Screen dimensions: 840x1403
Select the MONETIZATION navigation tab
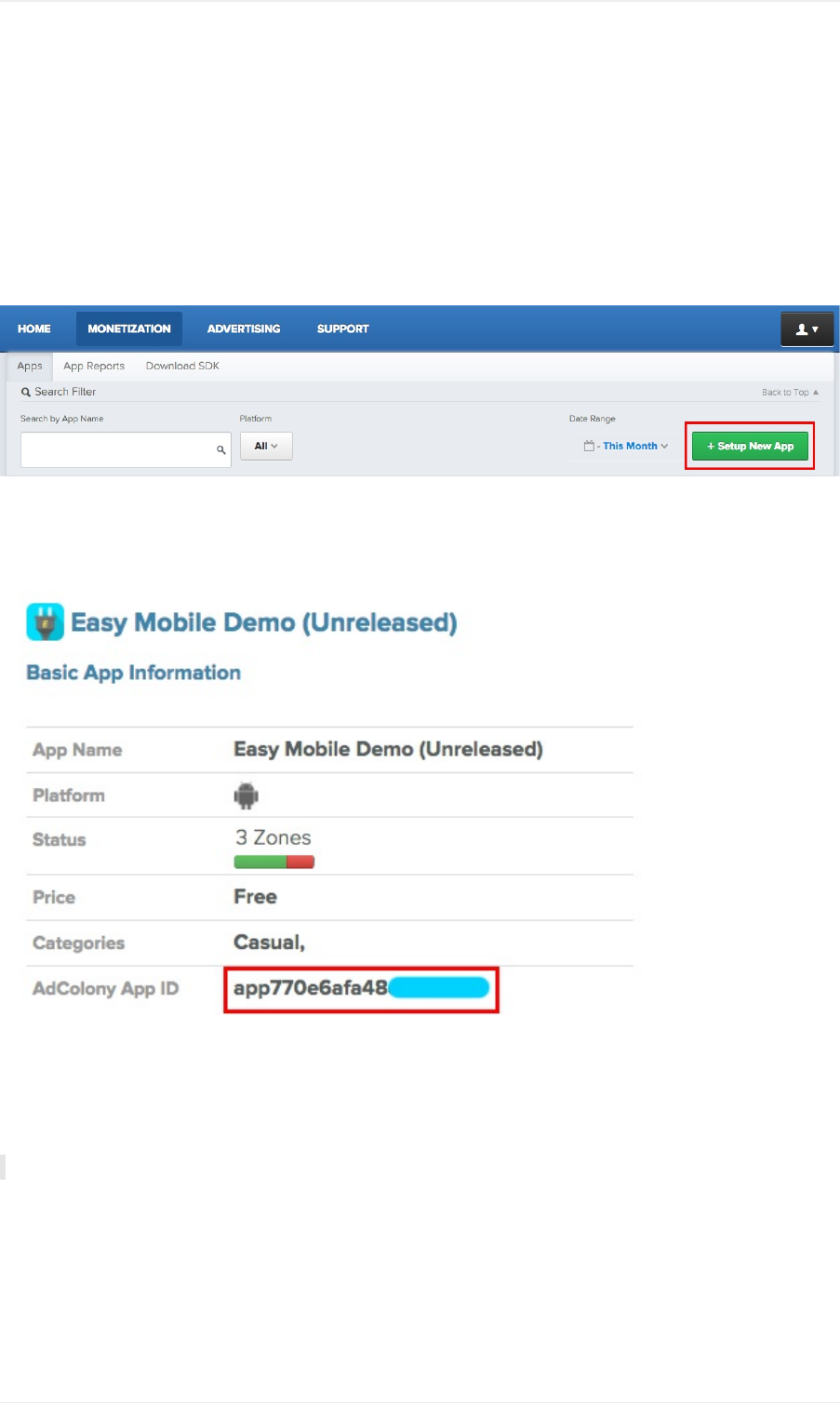[x=129, y=328]
